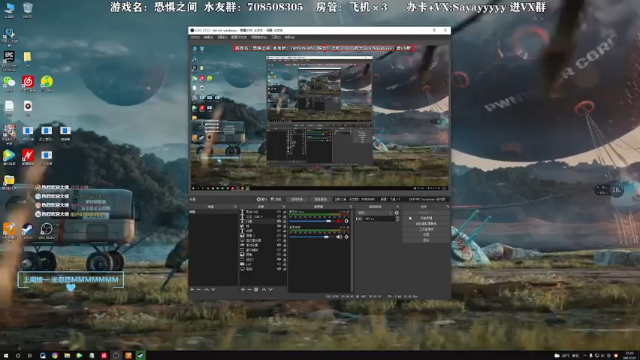Remove the scene with the minus icon
The width and height of the screenshot is (640, 360).
click(x=199, y=289)
